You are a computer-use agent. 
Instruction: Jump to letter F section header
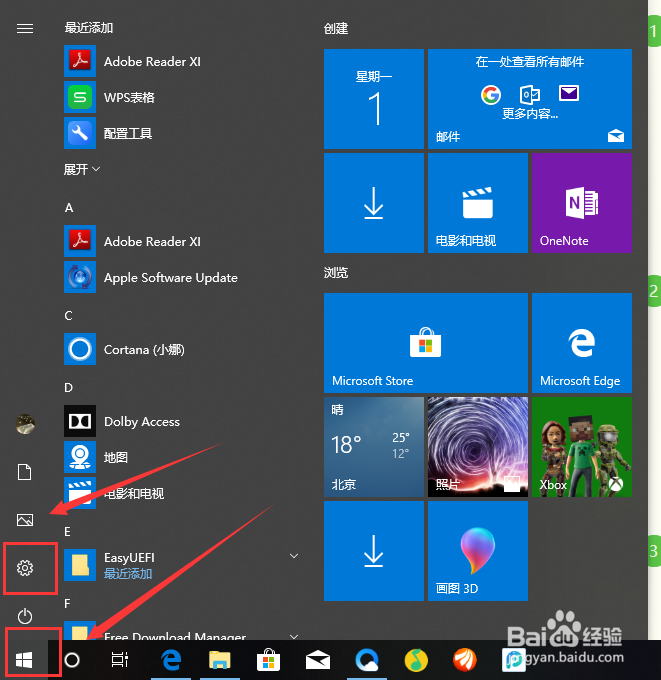[x=67, y=604]
